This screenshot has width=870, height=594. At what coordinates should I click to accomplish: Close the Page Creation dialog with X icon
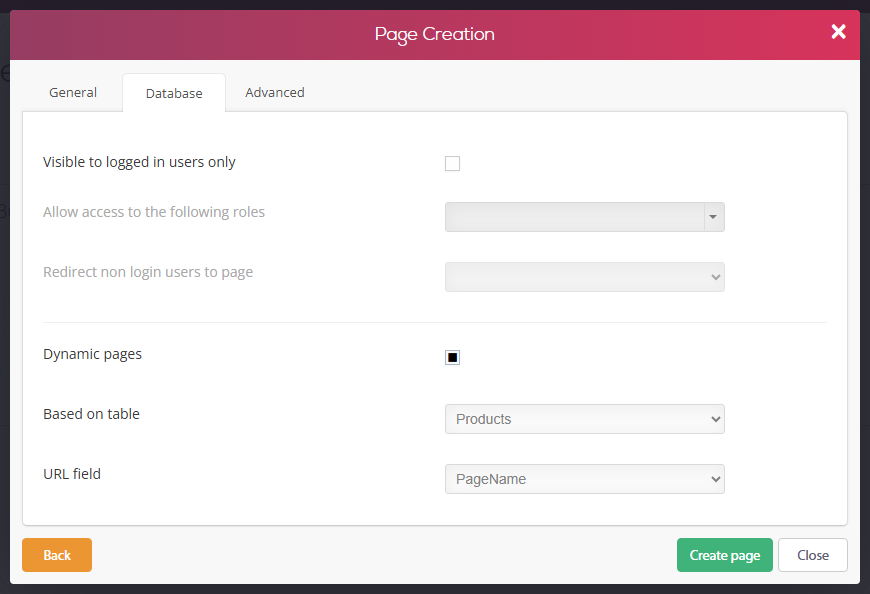pos(838,32)
